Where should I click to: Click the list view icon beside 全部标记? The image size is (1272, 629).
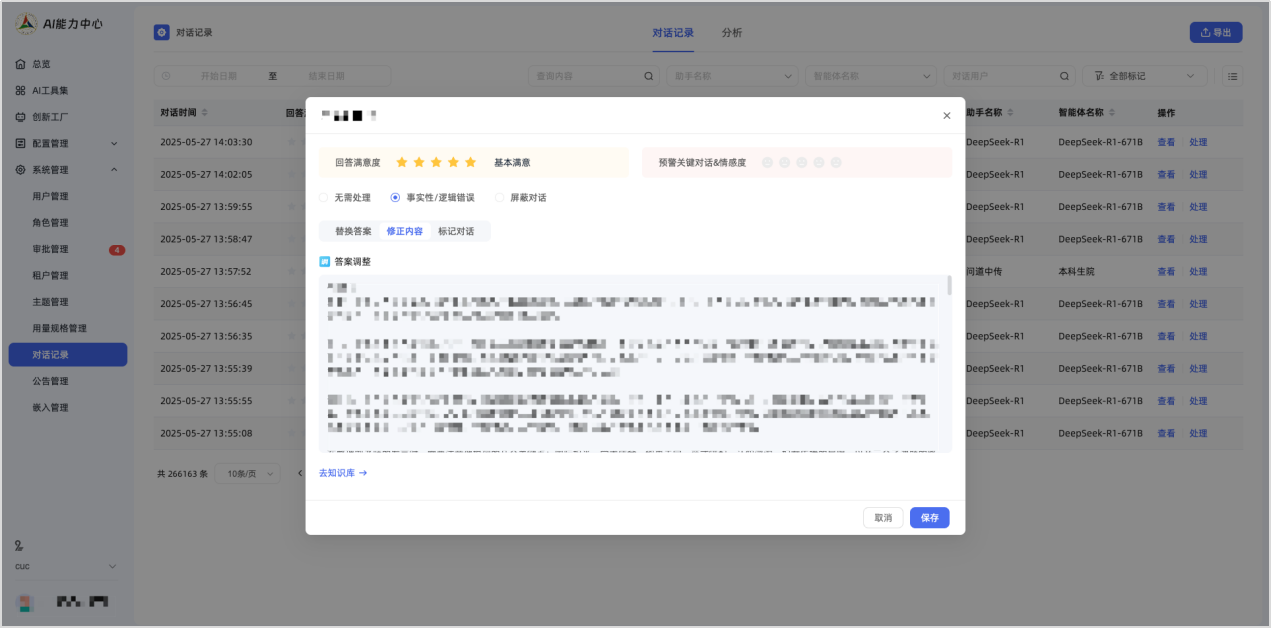point(1233,76)
